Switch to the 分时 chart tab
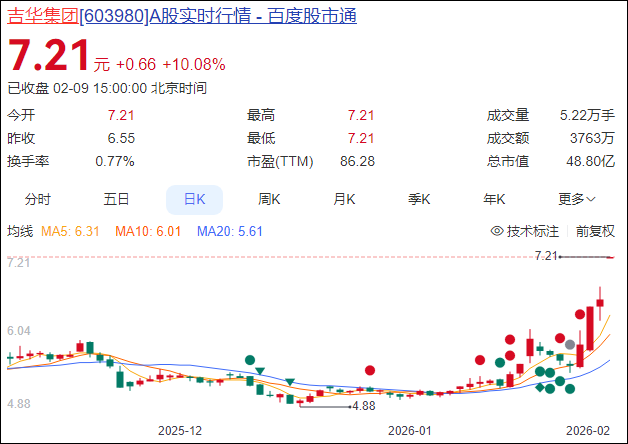The height and width of the screenshot is (444, 628). (38, 199)
